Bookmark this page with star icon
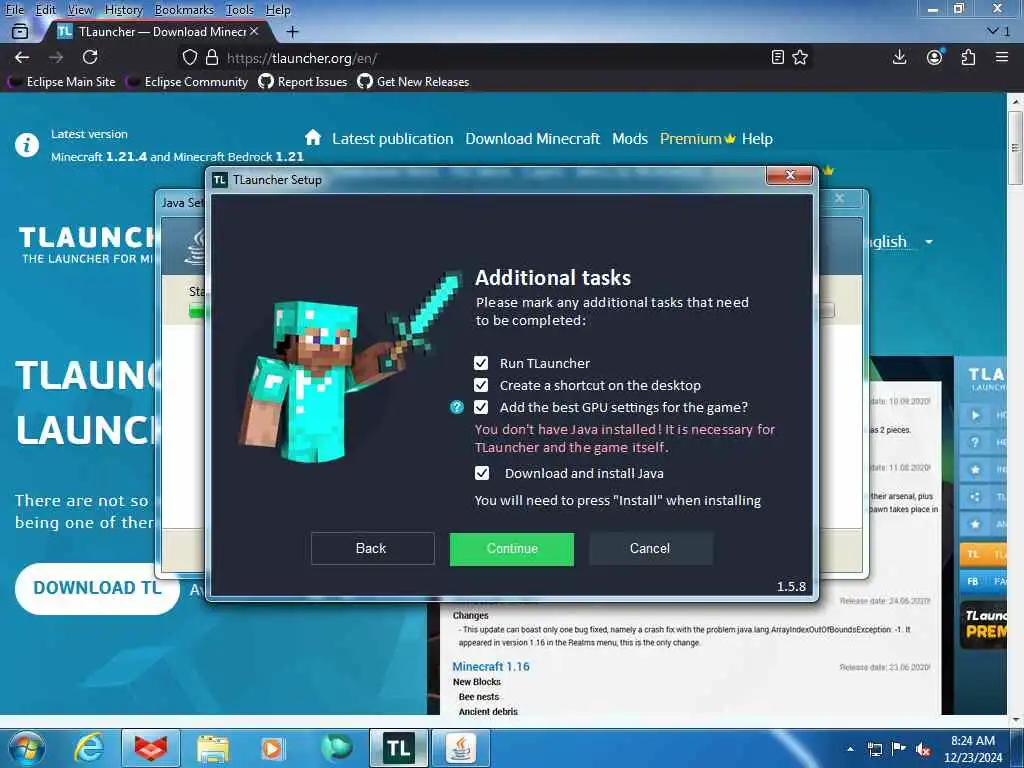 [800, 57]
